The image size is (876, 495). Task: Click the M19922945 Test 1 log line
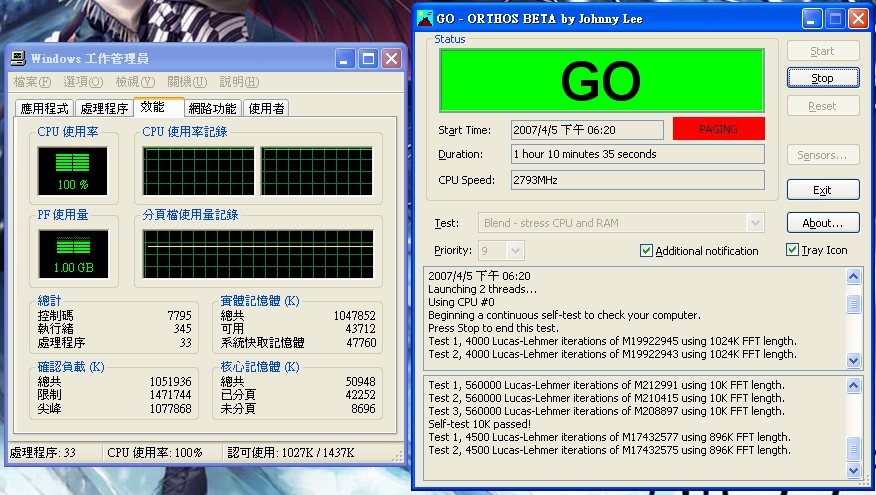[612, 341]
